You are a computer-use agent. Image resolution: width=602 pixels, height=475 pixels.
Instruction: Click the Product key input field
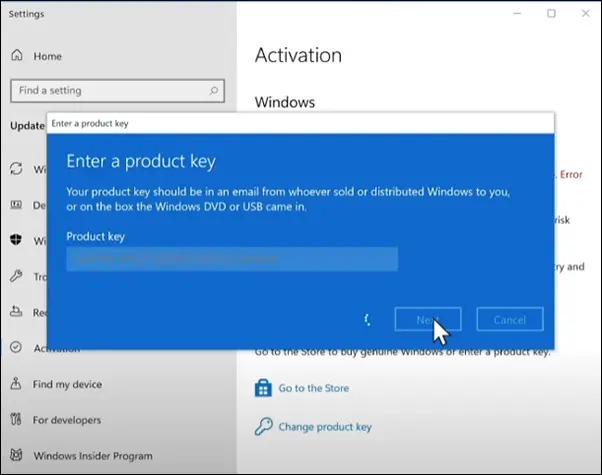pos(232,259)
